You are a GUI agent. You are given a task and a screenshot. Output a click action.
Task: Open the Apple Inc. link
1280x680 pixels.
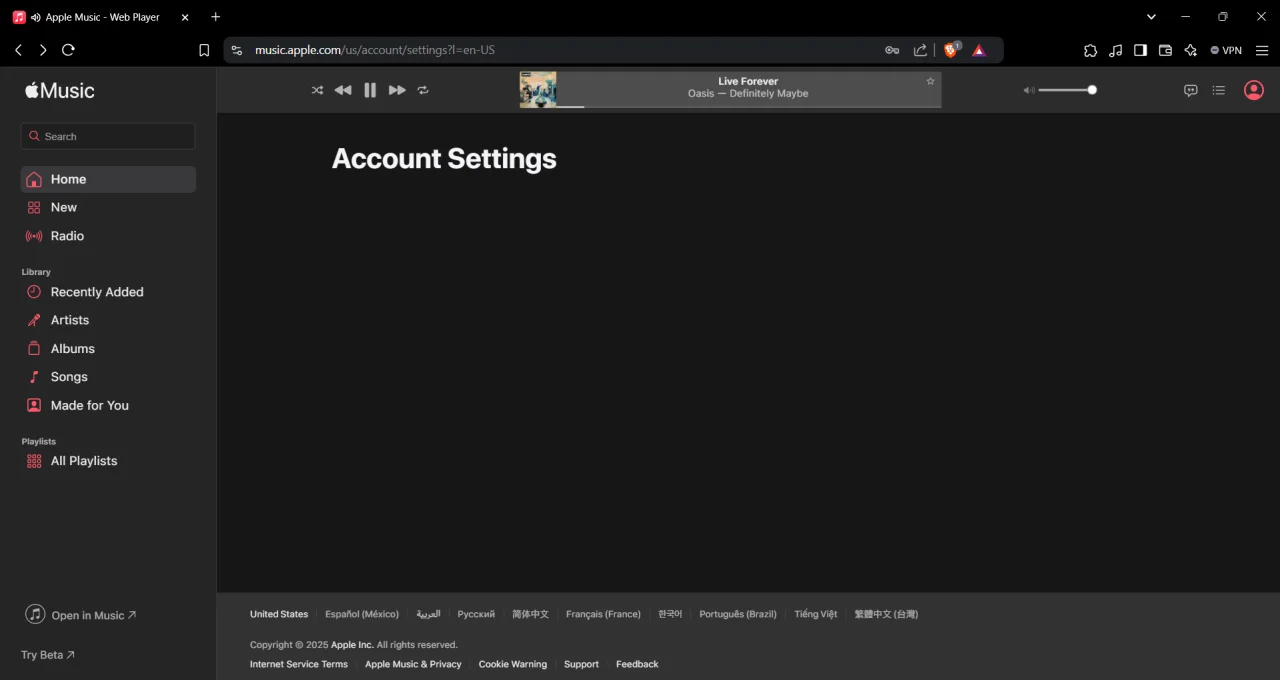[x=352, y=645]
